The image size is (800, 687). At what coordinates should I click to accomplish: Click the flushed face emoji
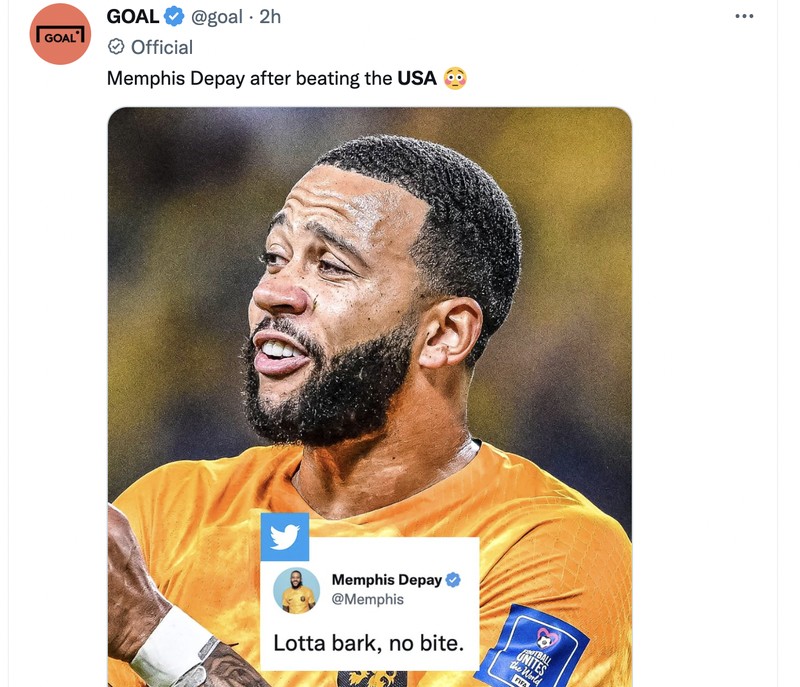click(455, 78)
